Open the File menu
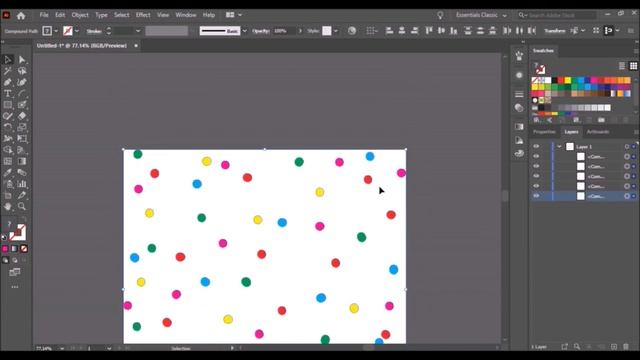Image resolution: width=640 pixels, height=360 pixels. (44, 15)
